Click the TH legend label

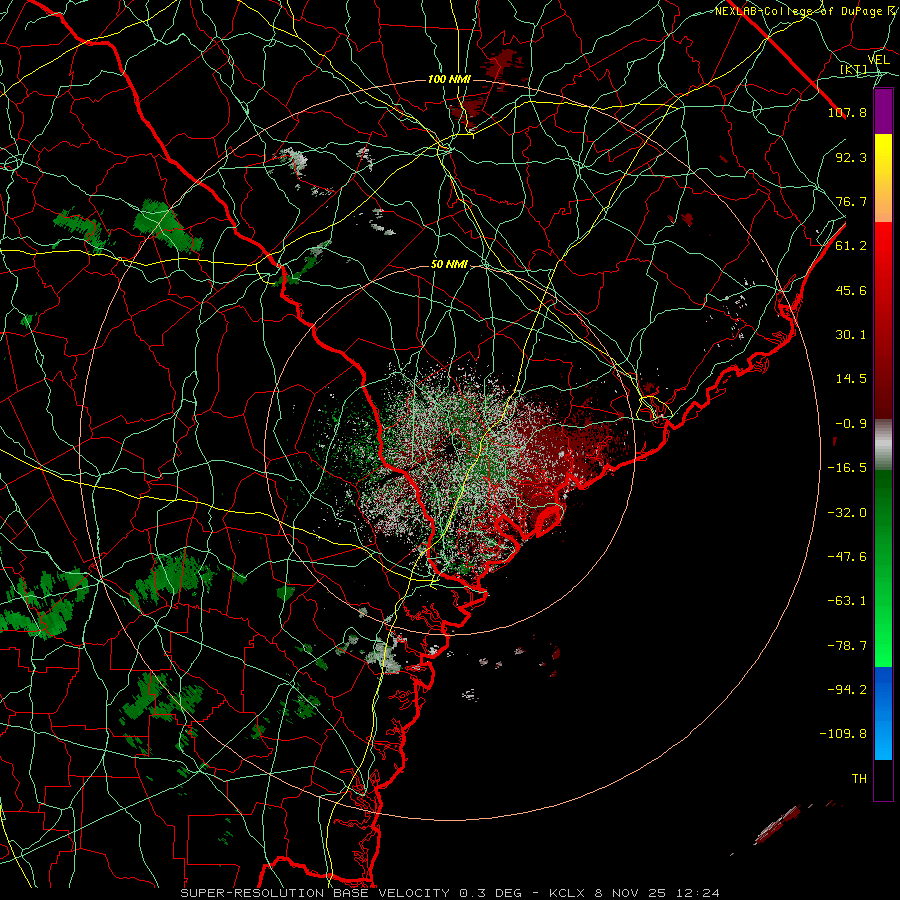(859, 779)
